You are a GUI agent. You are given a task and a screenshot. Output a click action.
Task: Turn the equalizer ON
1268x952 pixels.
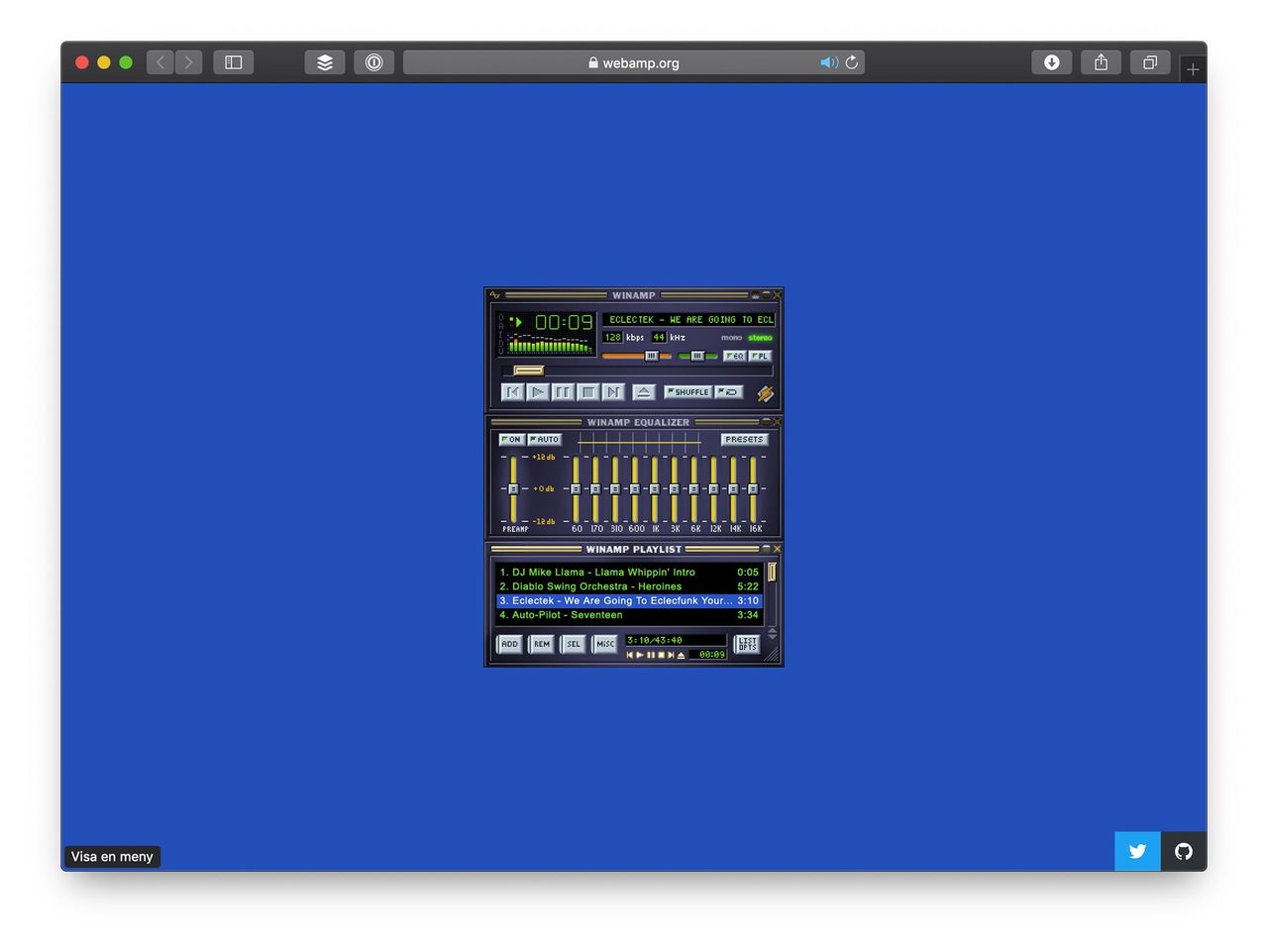click(511, 439)
